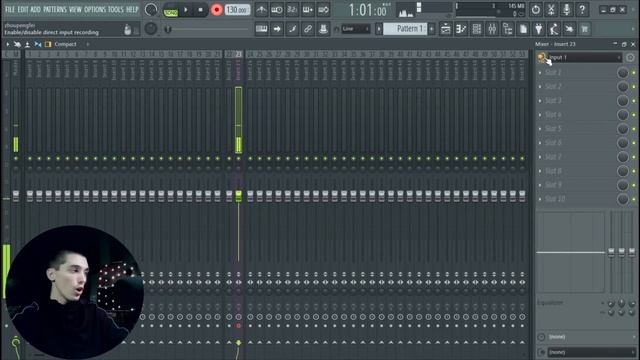Toggle the multilink to controllers icon
This screenshot has height=360, width=640.
tap(308, 29)
